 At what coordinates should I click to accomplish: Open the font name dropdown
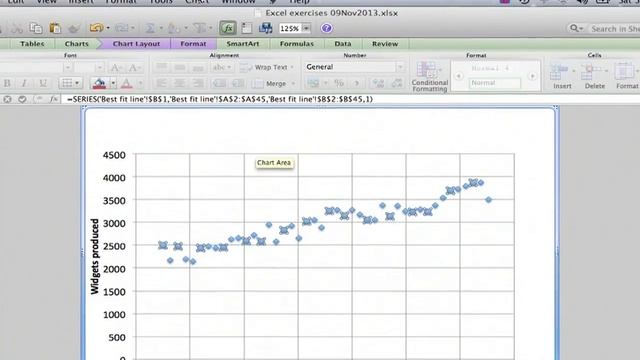click(x=68, y=67)
